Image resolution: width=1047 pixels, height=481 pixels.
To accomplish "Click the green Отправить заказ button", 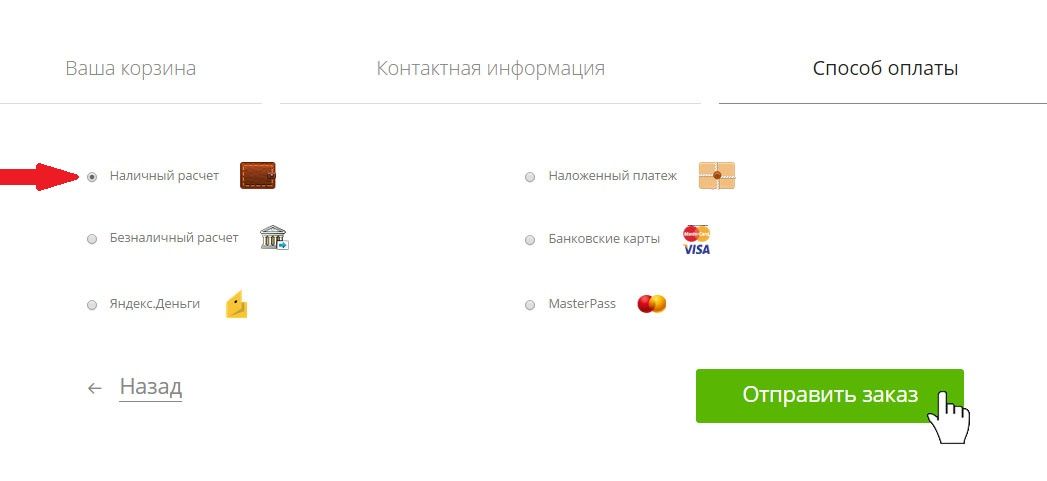I will tap(830, 395).
